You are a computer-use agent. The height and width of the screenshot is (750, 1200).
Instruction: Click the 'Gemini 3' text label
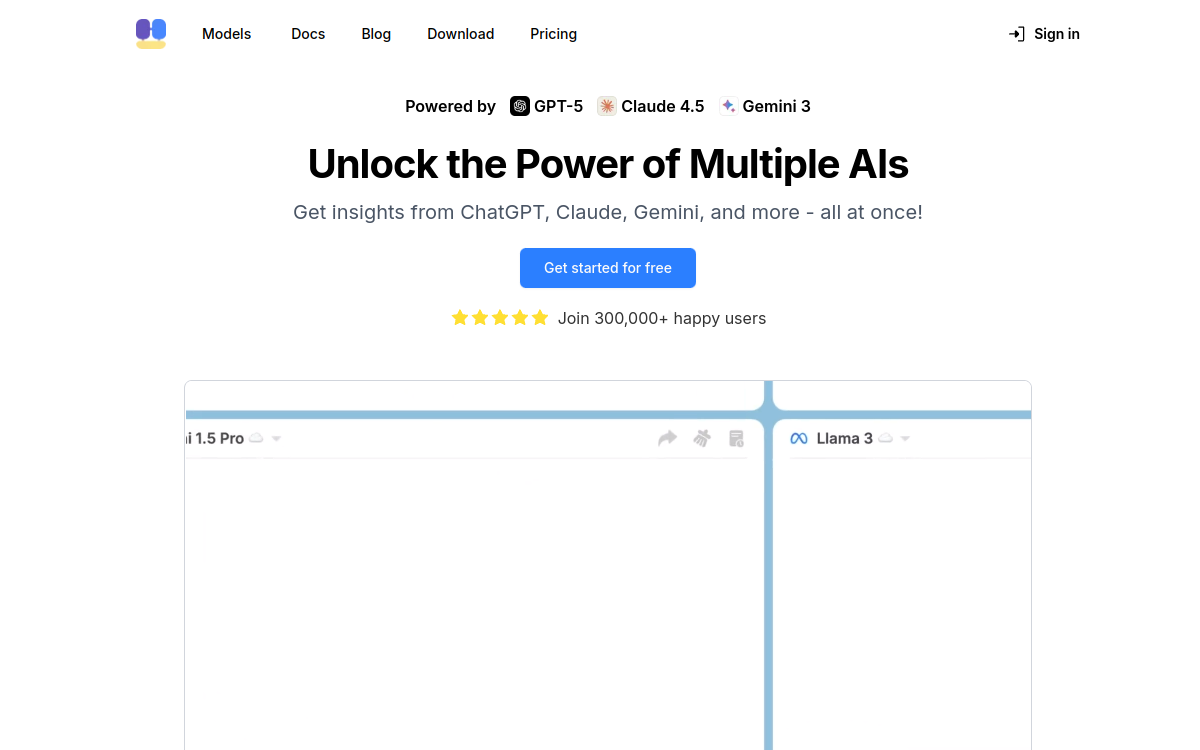[x=777, y=106]
